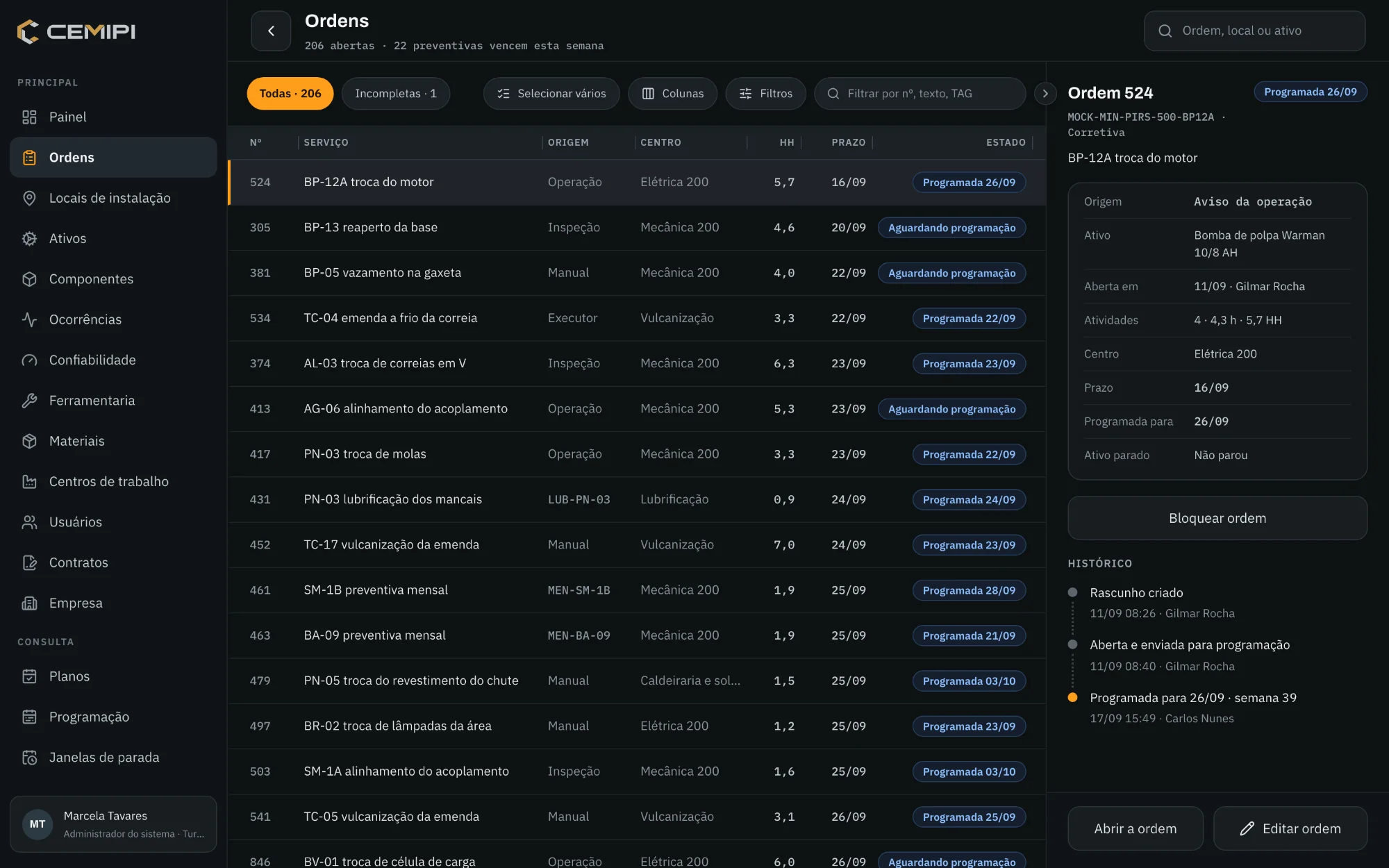Click the Janelas de parada icon
The image size is (1389, 868).
click(x=29, y=758)
